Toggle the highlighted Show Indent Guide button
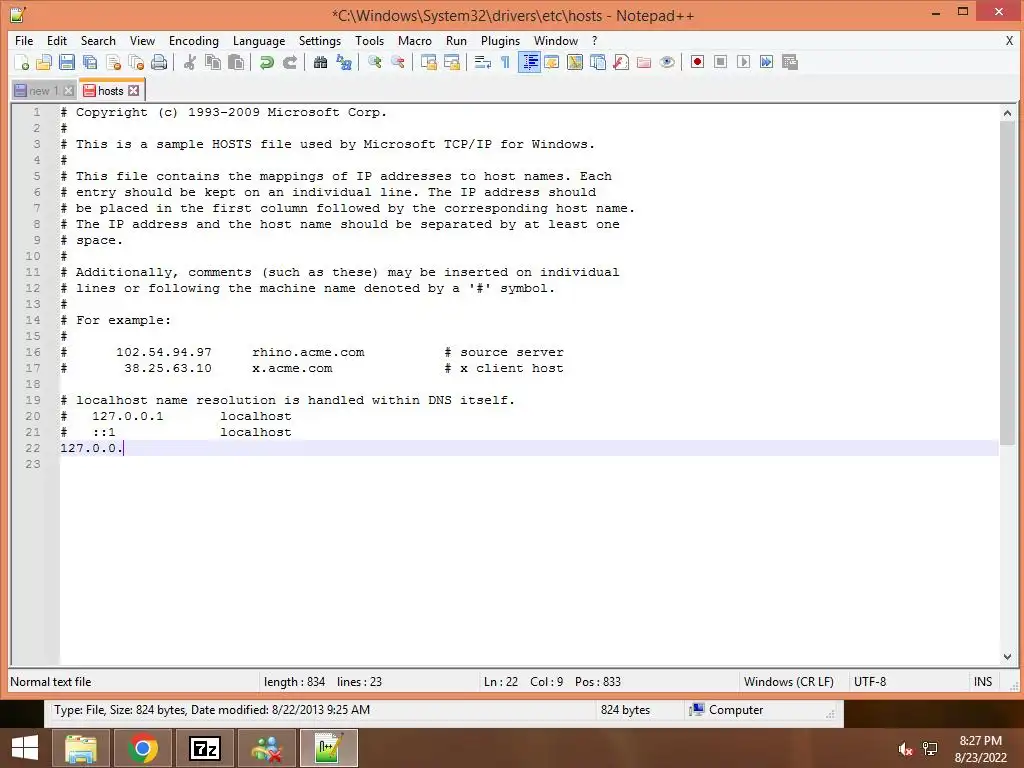The height and width of the screenshot is (768, 1024). 529,62
